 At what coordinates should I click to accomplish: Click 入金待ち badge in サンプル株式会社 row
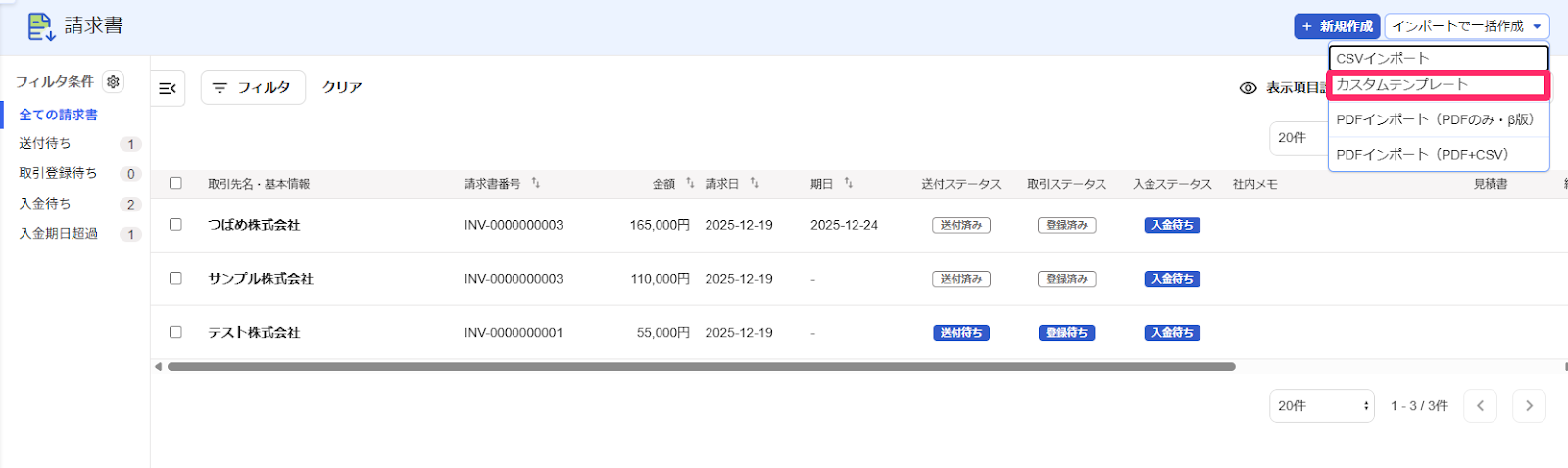tap(1172, 279)
